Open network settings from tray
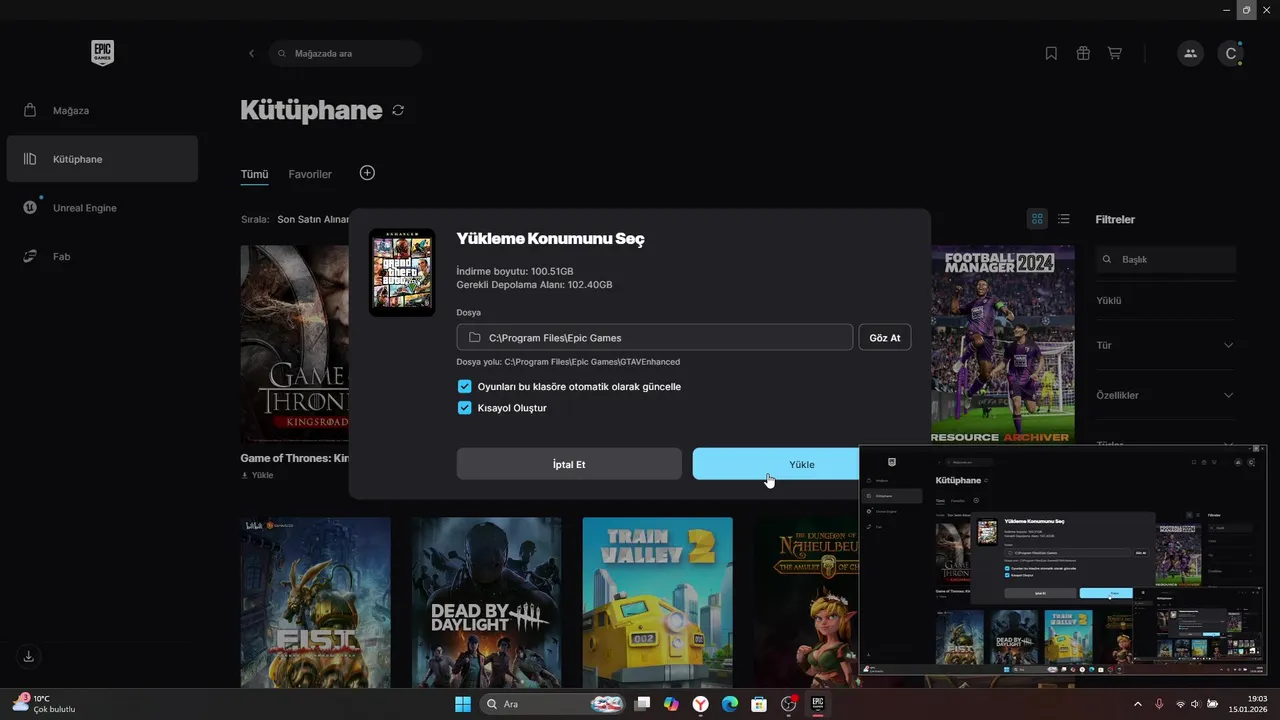The width and height of the screenshot is (1280, 720). 1181,704
